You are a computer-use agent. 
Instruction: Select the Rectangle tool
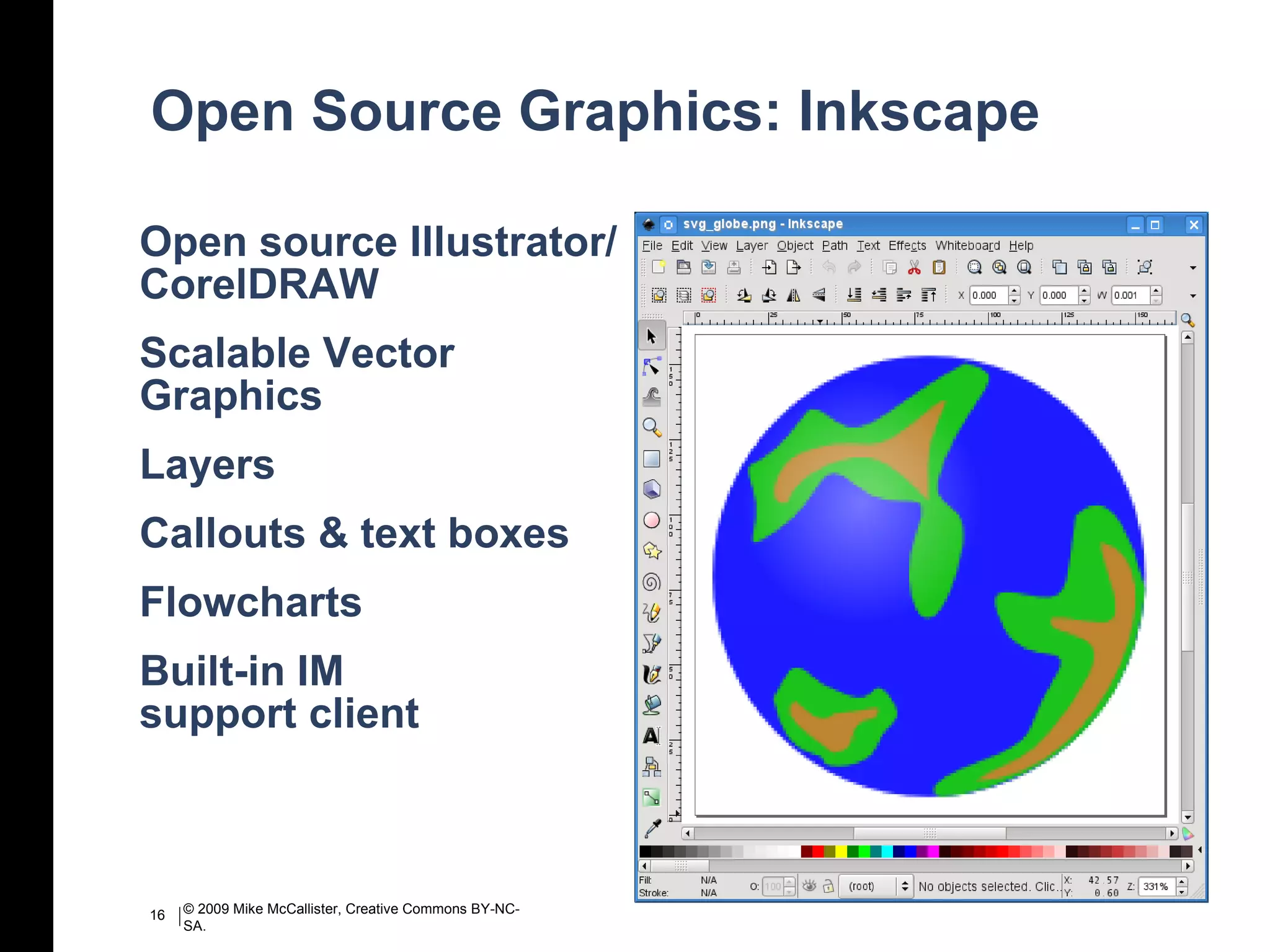point(651,459)
